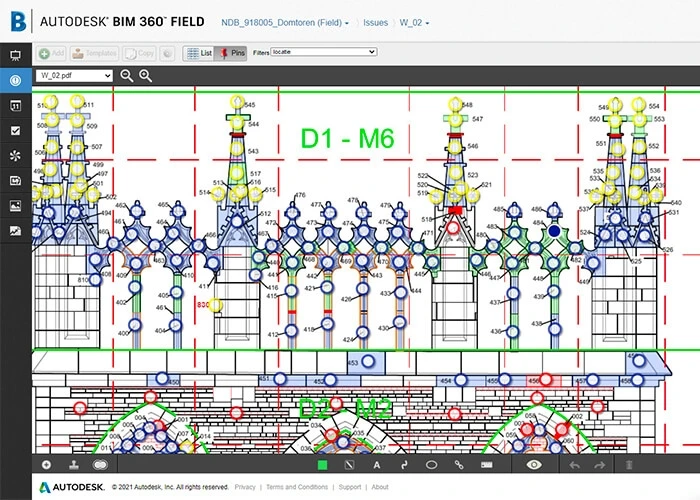This screenshot has height=500, width=700.
Task: Open the About link in footer
Action: pos(380,487)
